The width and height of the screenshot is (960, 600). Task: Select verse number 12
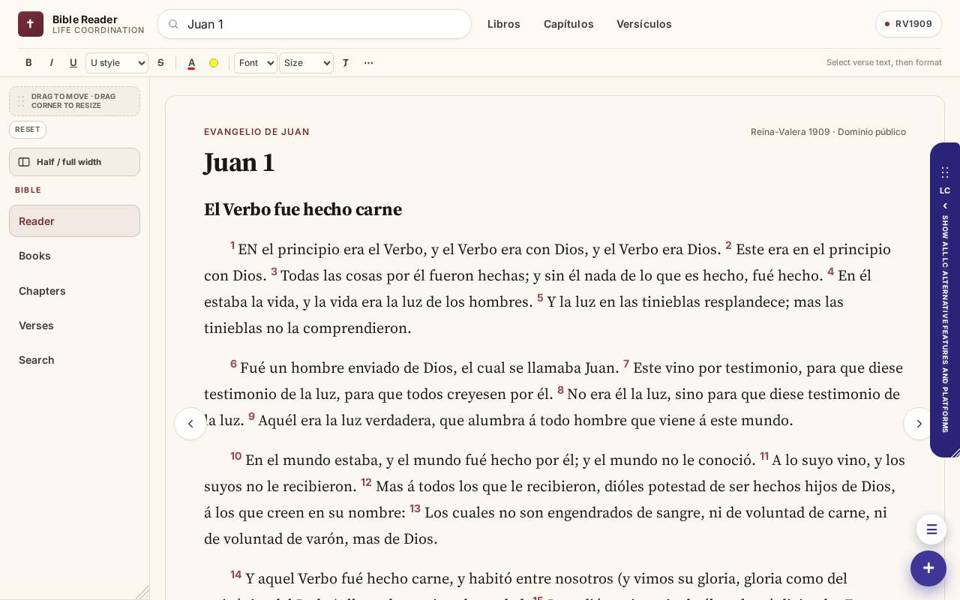pyautogui.click(x=366, y=482)
